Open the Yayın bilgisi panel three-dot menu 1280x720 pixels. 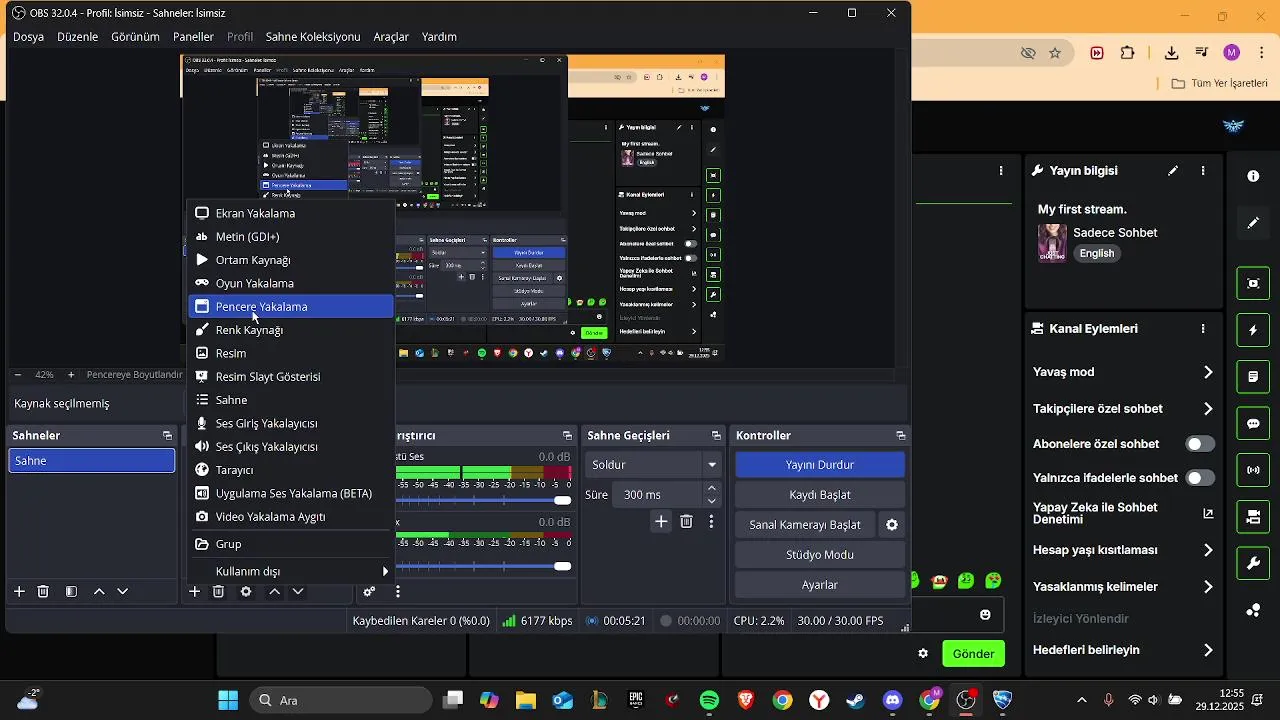(x=1203, y=171)
